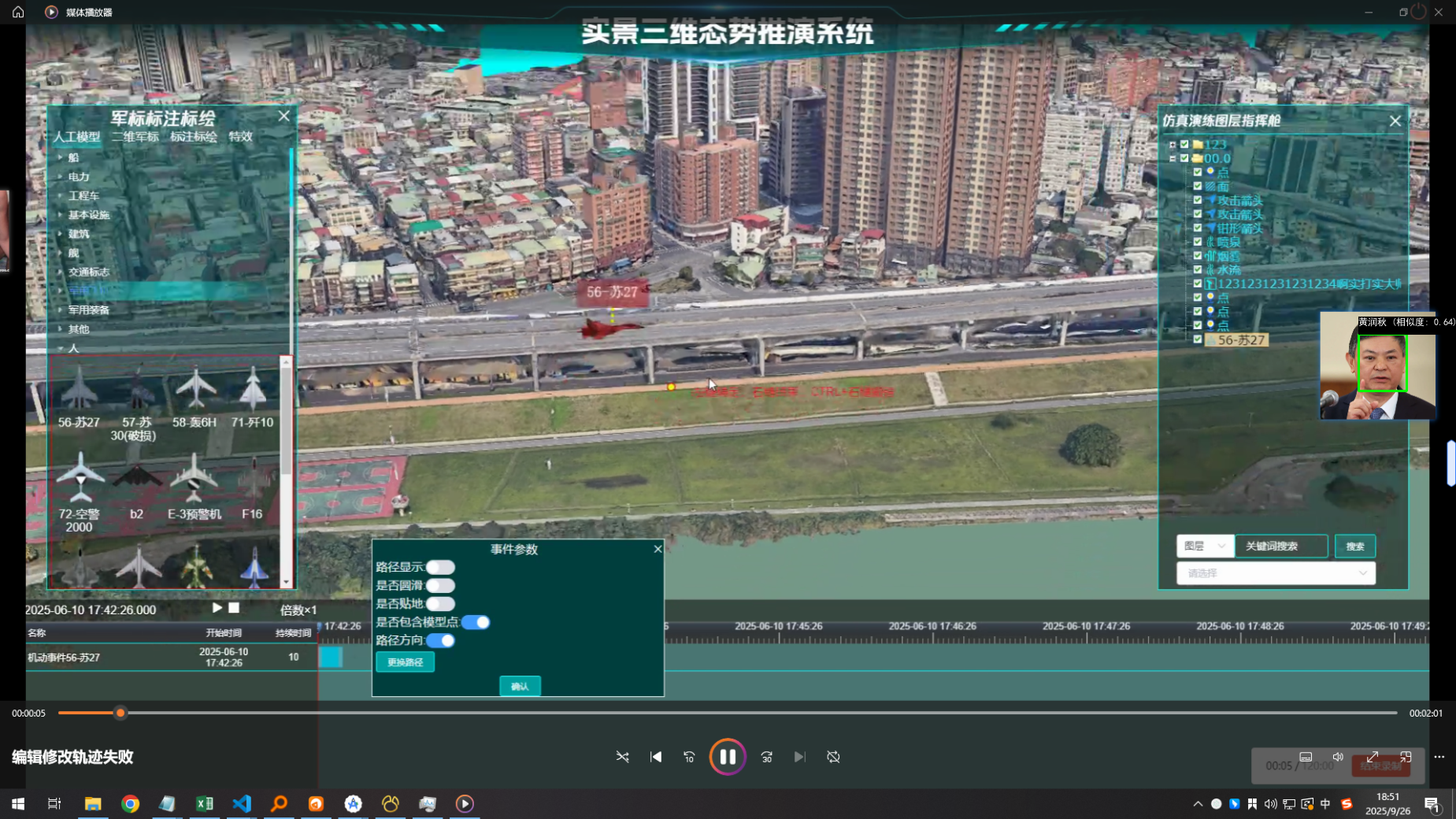Click the 搜索 button
Screen dimensions: 1456x819
coord(1354,546)
